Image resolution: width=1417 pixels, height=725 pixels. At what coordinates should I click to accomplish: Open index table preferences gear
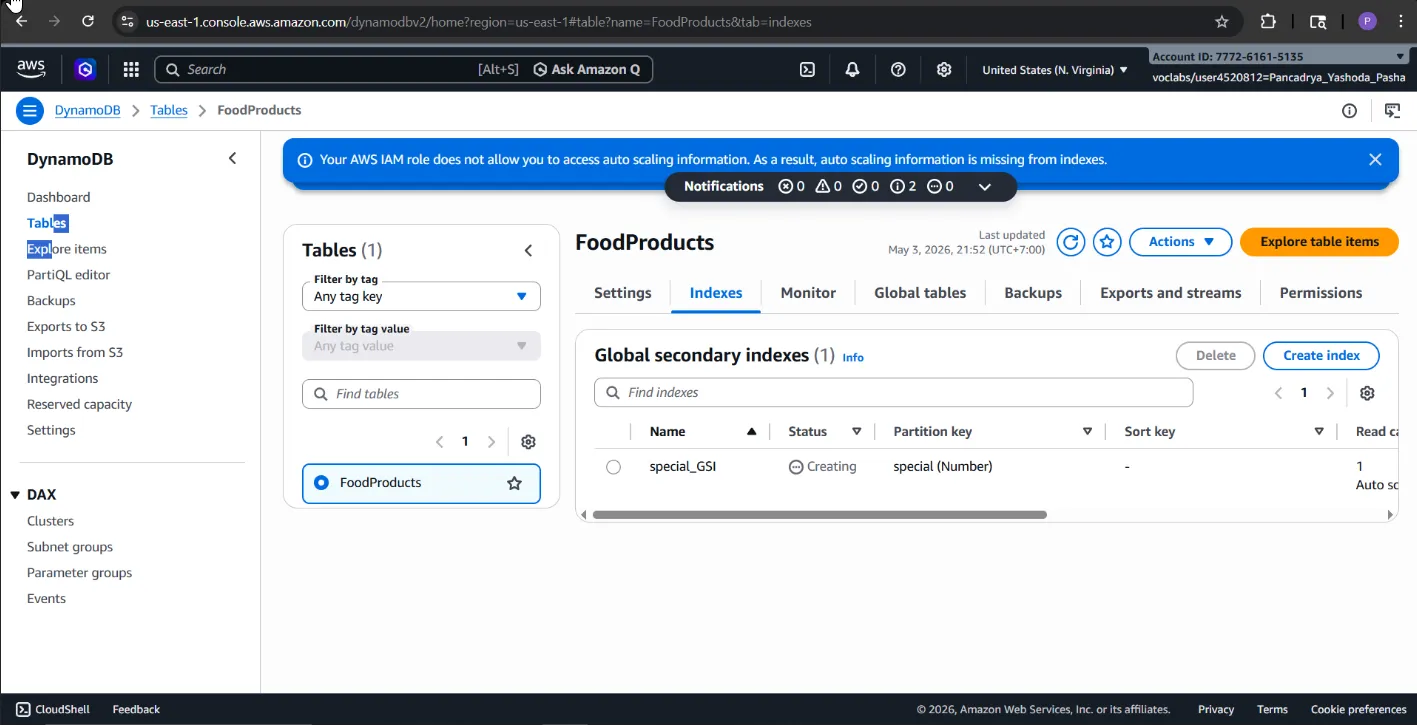point(1367,393)
